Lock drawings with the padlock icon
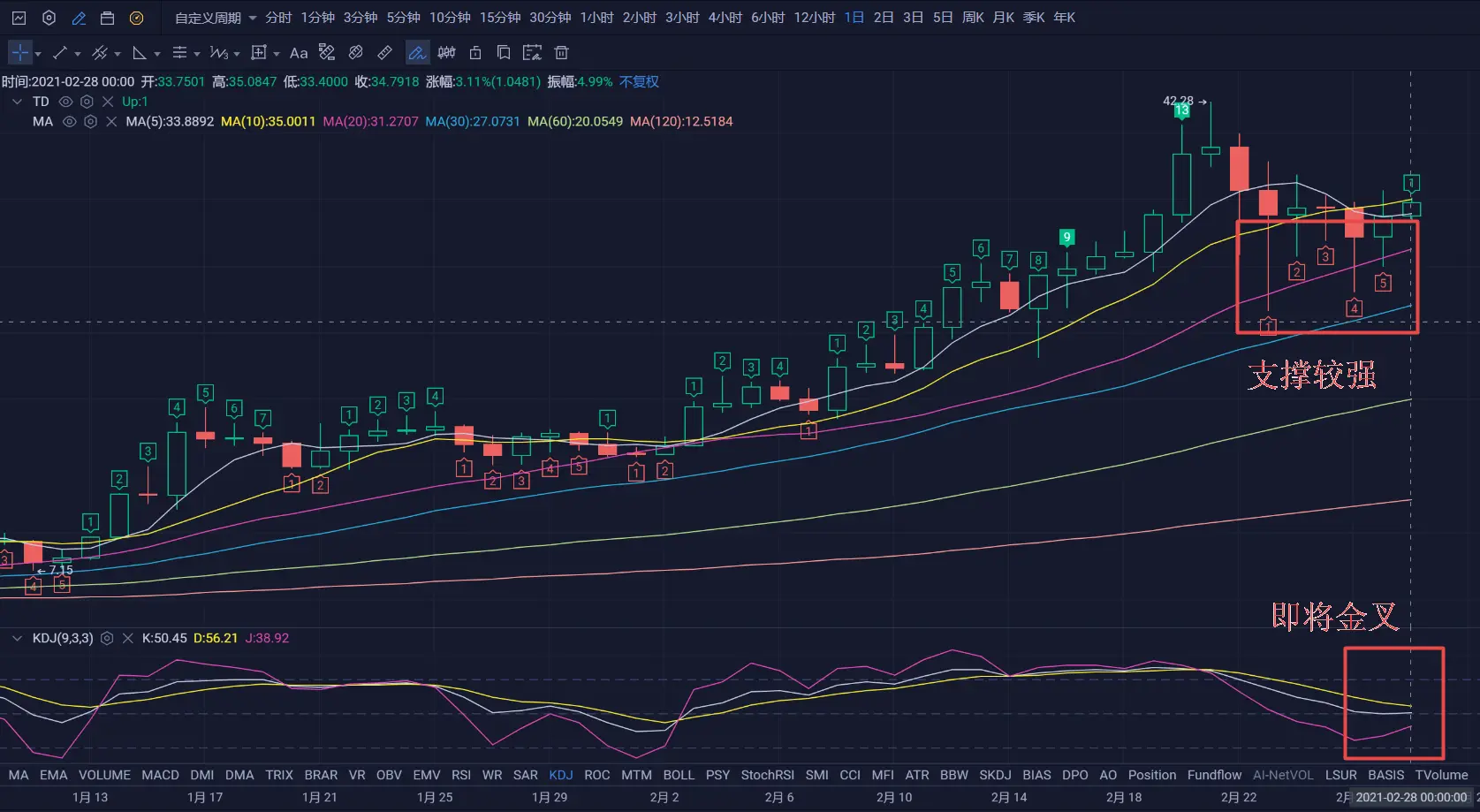The width and height of the screenshot is (1480, 812). [x=475, y=53]
